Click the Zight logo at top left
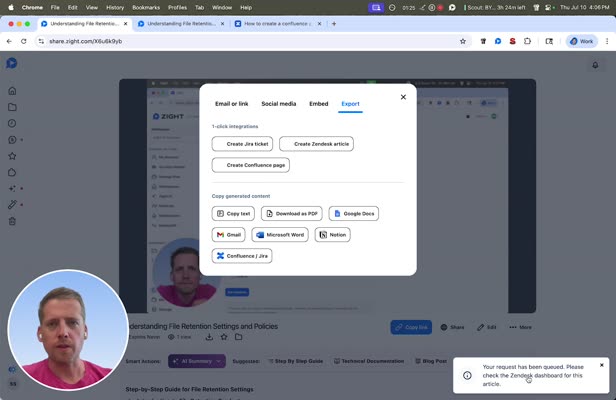The image size is (616, 400). [12, 63]
